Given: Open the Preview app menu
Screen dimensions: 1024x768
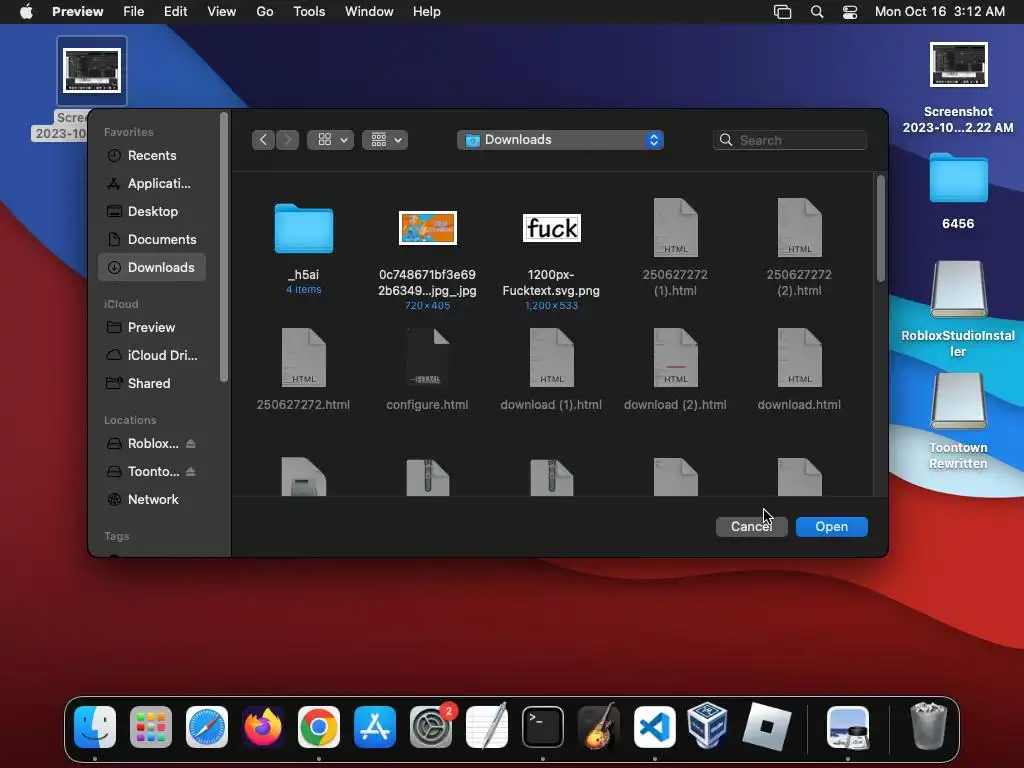Looking at the screenshot, I should pyautogui.click(x=78, y=12).
